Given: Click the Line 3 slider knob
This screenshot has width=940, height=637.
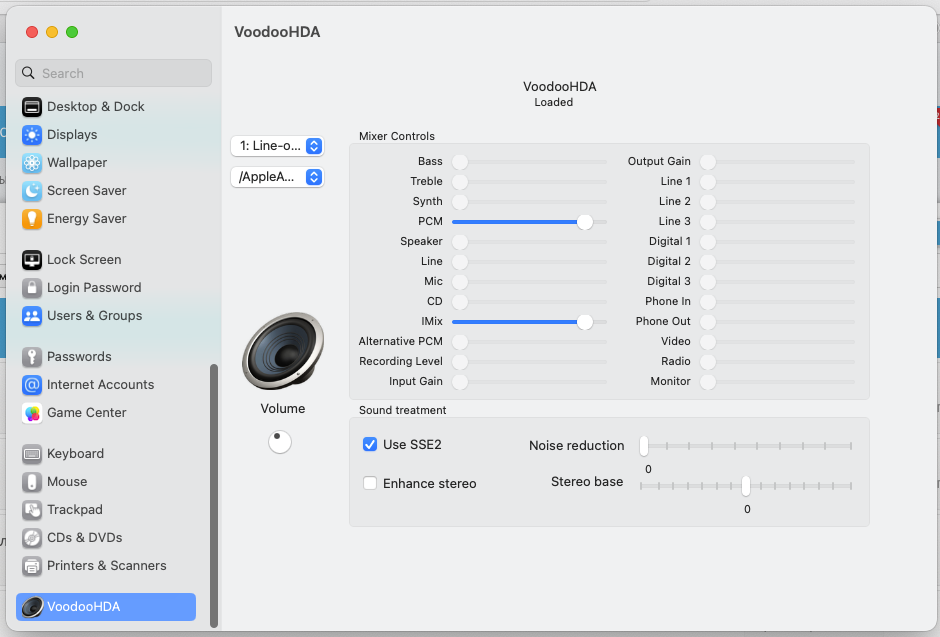Looking at the screenshot, I should pyautogui.click(x=708, y=222).
